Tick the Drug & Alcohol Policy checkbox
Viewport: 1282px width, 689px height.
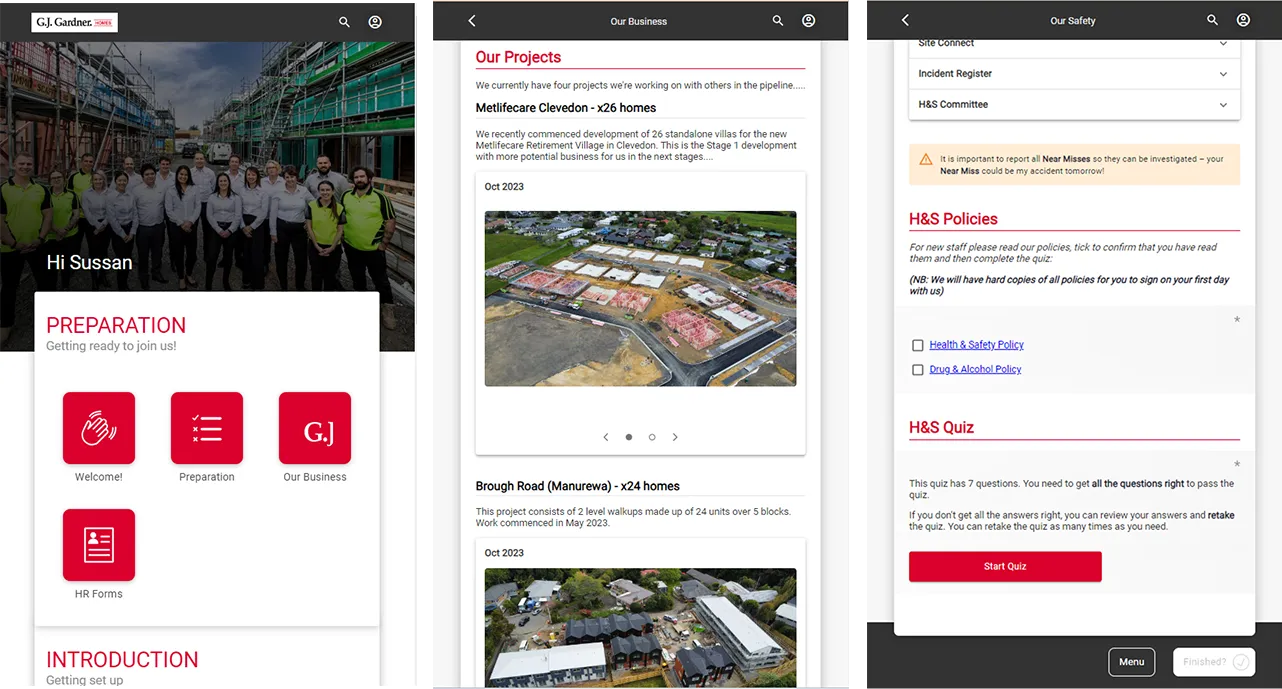[x=918, y=370]
